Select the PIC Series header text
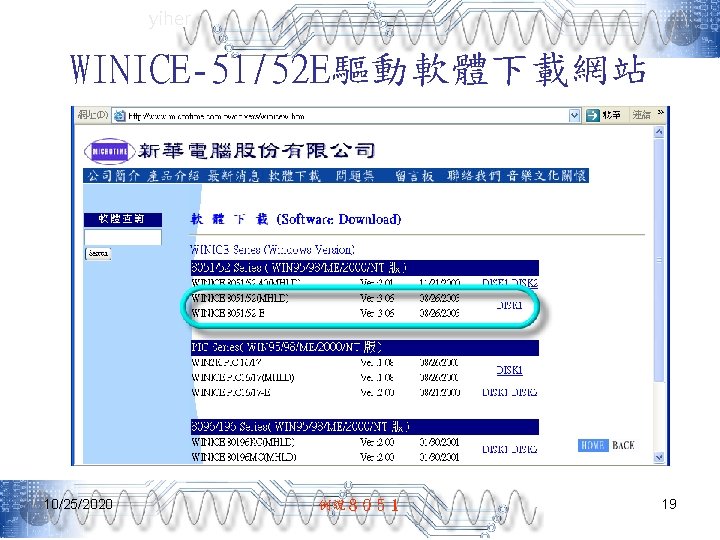This screenshot has width=720, height=540. coord(286,348)
